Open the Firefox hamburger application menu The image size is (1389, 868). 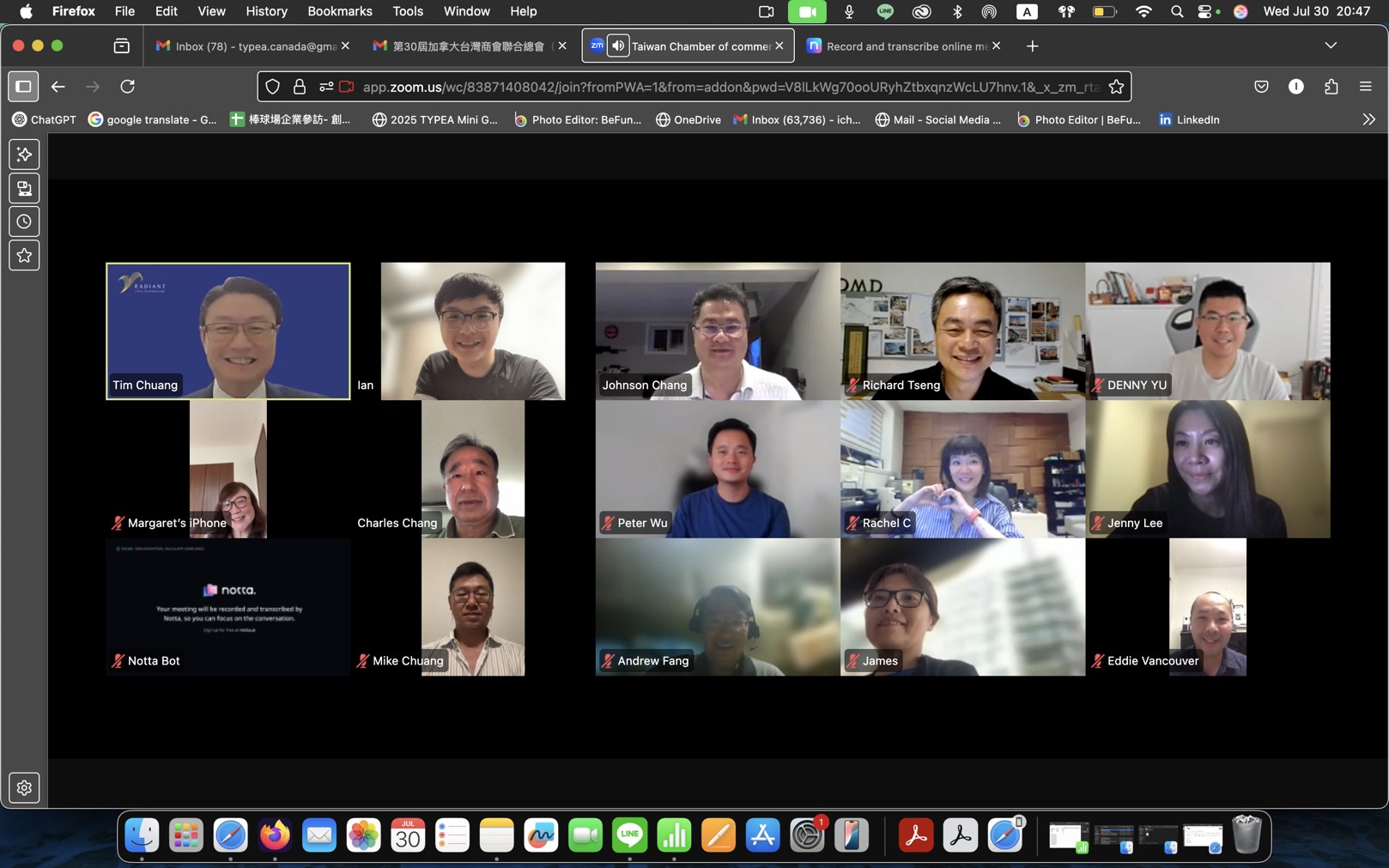pos(1365,86)
